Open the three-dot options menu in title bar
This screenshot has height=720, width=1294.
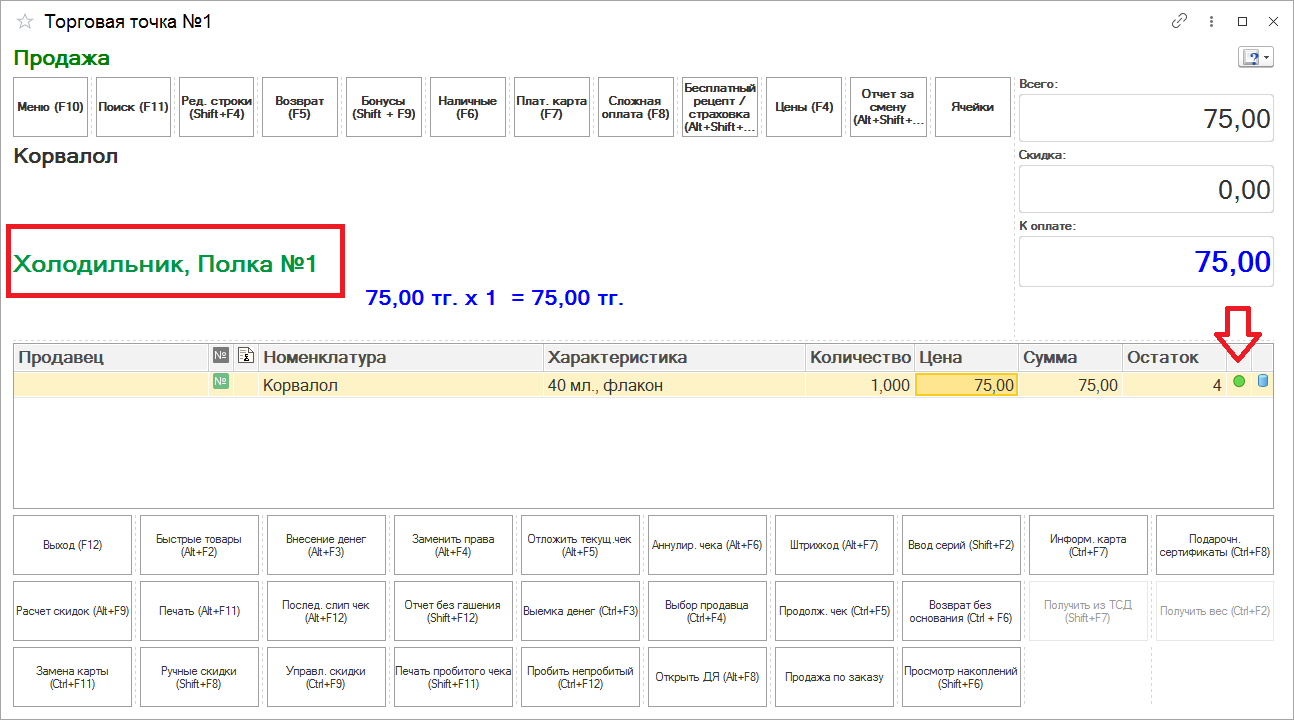click(1211, 21)
